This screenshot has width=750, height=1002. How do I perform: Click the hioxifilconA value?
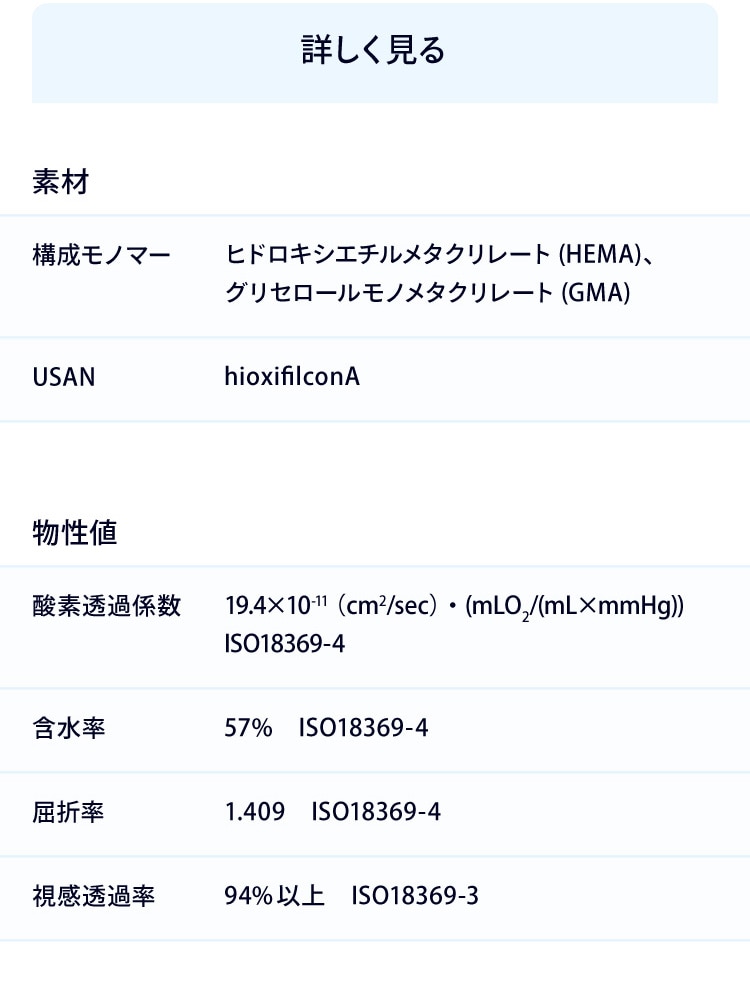[292, 377]
